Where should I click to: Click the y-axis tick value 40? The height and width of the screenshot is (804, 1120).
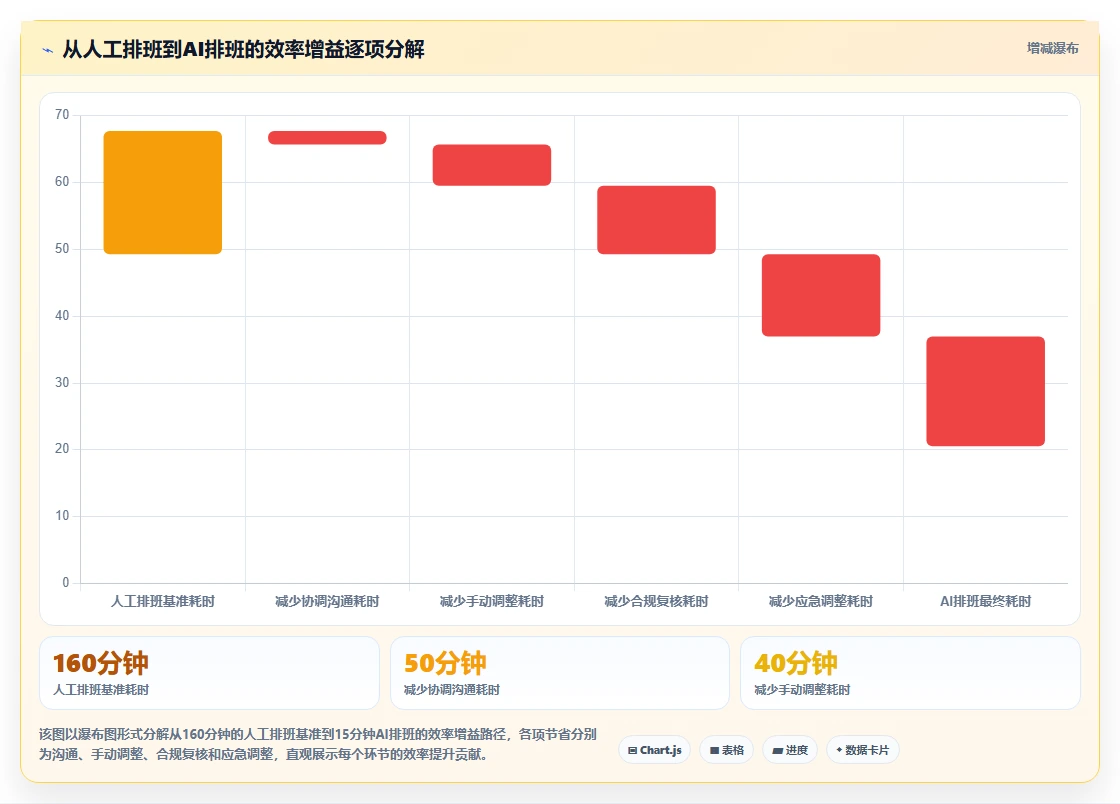(x=62, y=316)
